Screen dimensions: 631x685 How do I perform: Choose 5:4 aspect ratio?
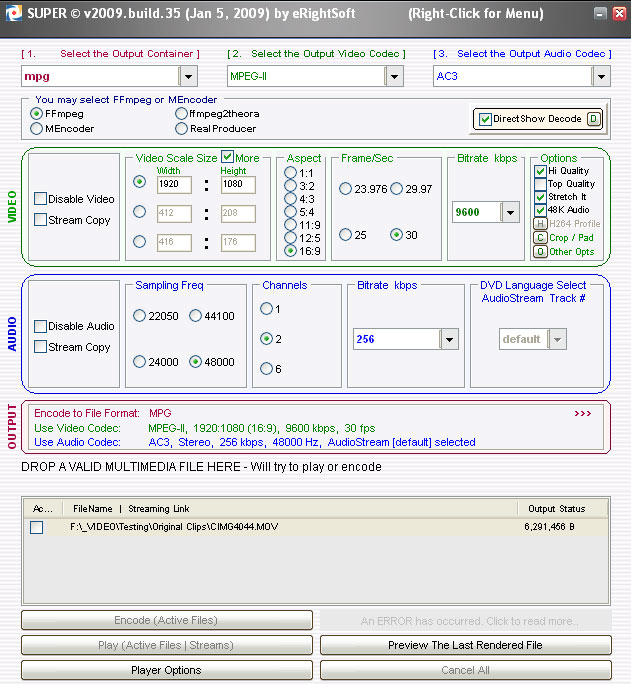[x=291, y=212]
